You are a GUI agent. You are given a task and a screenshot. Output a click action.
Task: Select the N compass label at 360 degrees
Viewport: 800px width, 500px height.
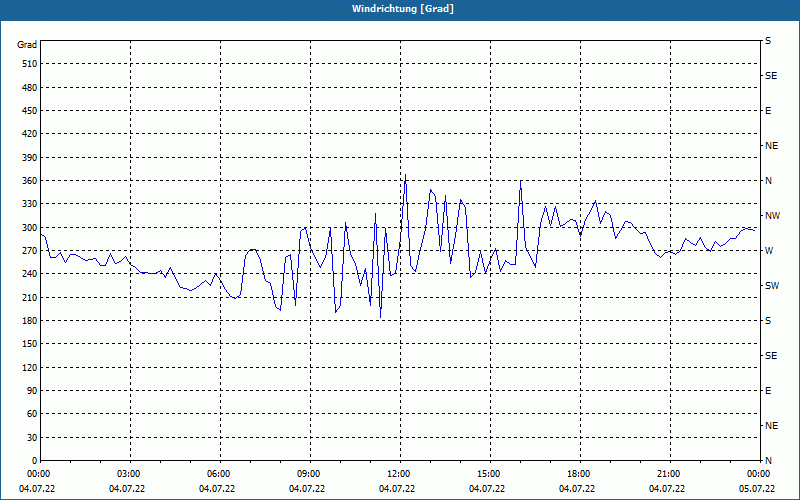pos(768,181)
